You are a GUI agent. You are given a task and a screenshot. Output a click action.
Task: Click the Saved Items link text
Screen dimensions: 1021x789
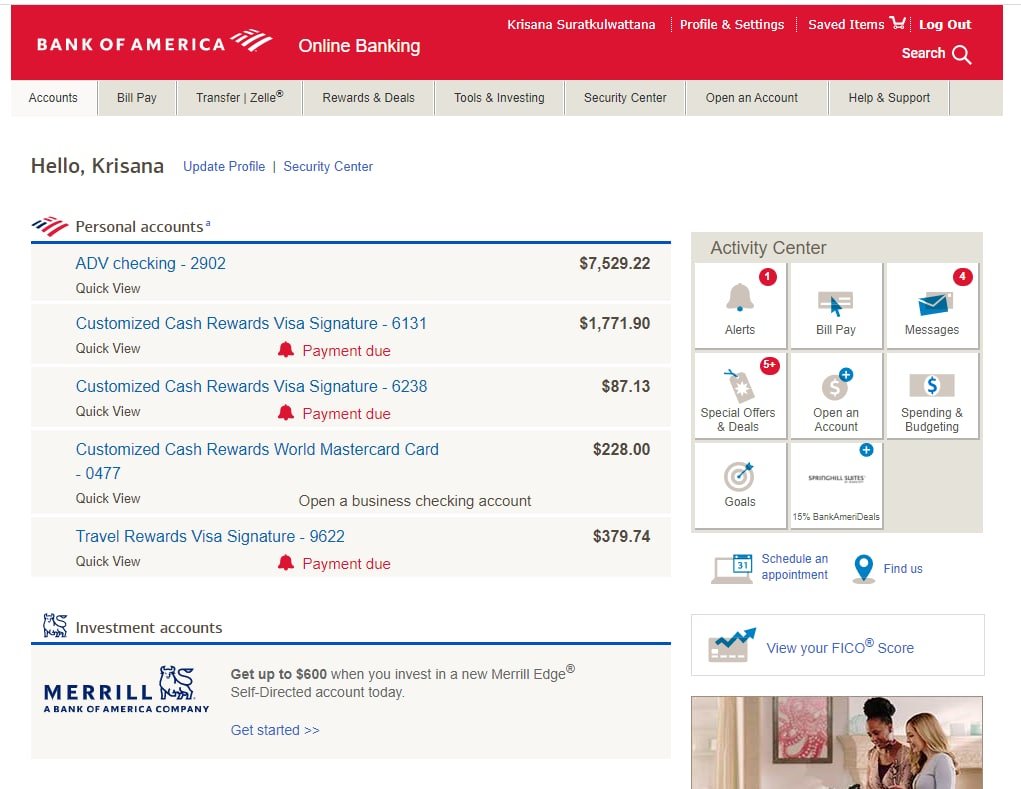pos(846,25)
